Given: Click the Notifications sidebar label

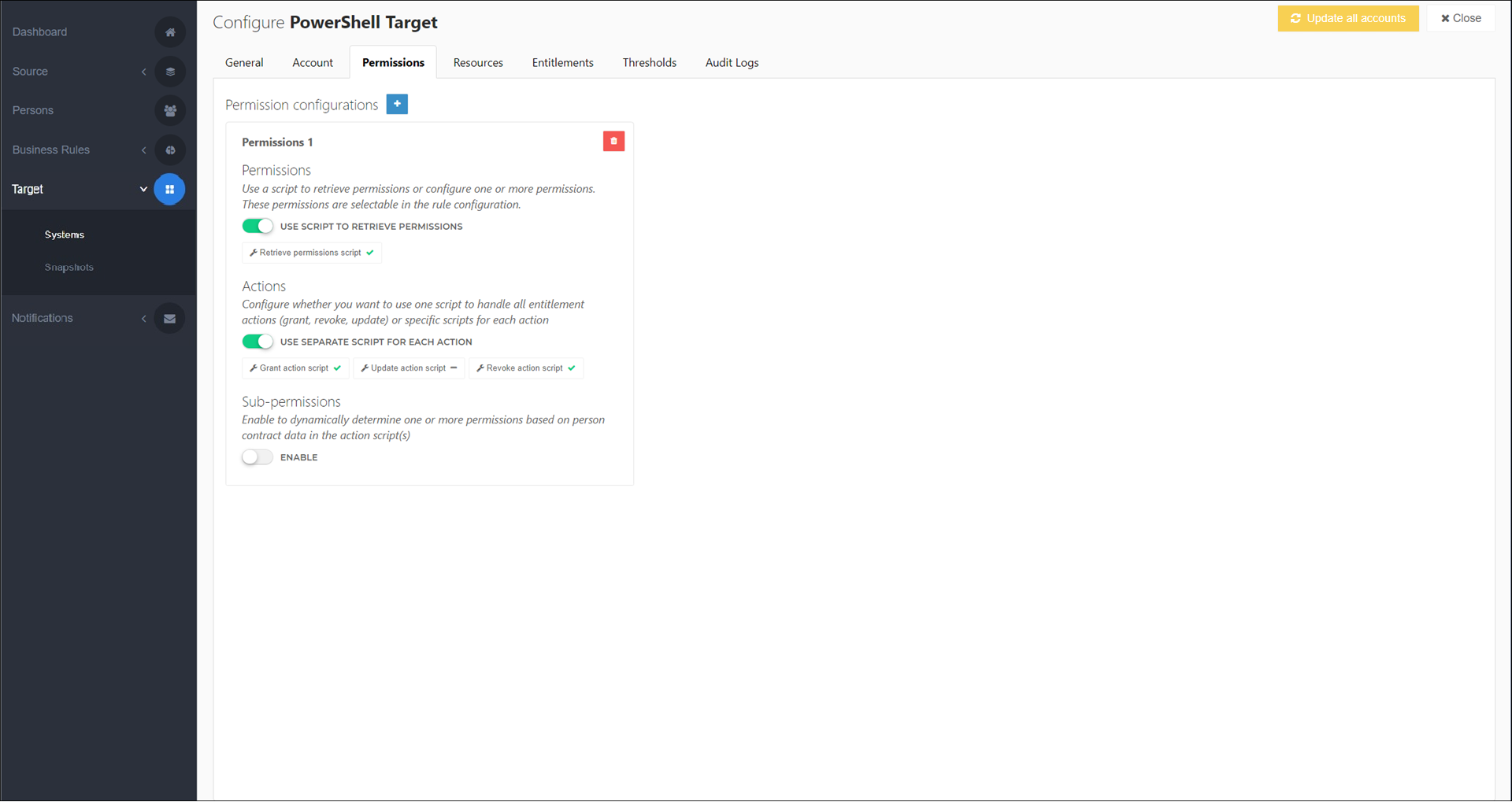Looking at the screenshot, I should pos(43,319).
